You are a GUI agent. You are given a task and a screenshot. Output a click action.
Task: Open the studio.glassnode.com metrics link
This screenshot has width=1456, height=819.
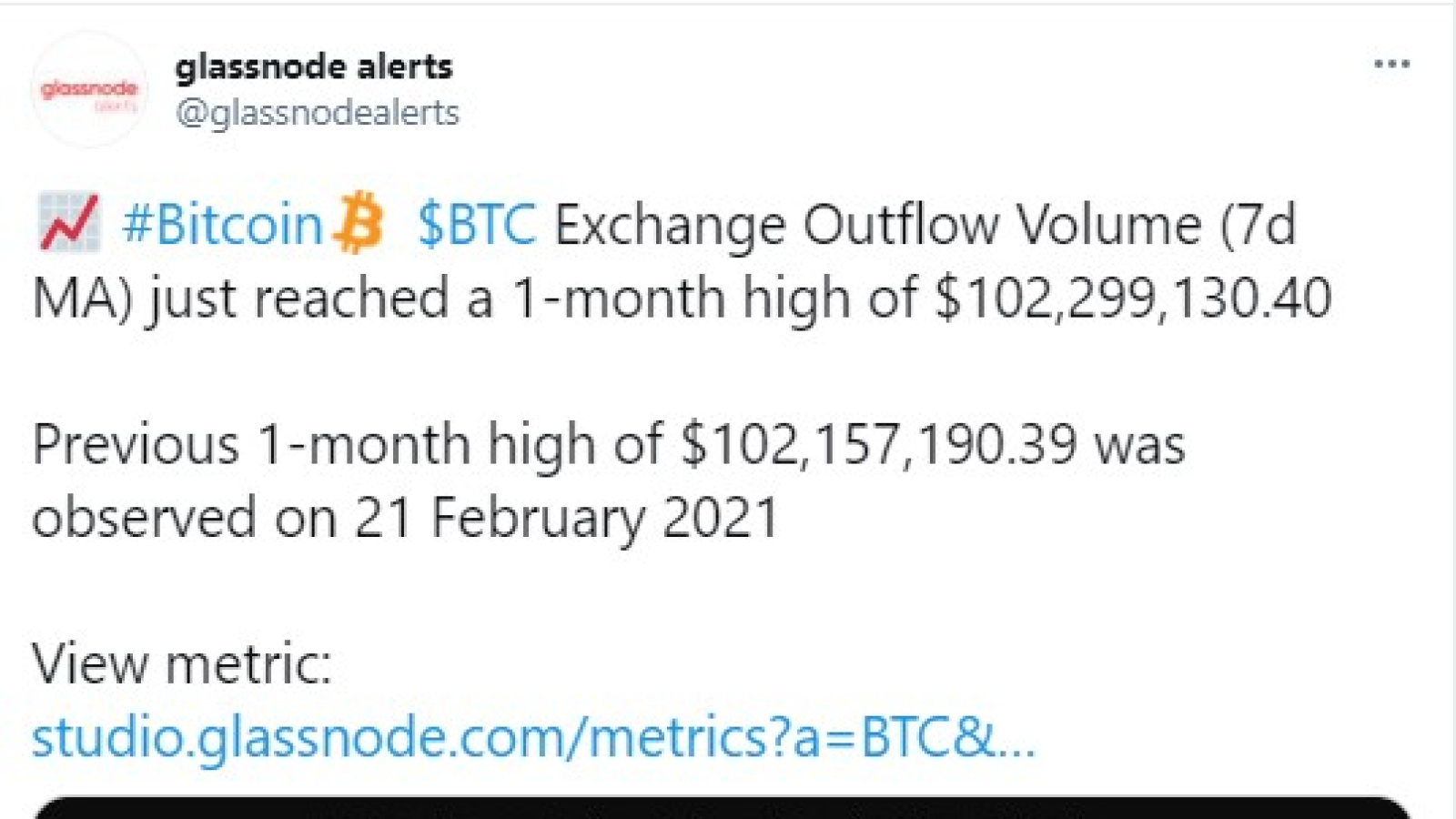pos(533,737)
